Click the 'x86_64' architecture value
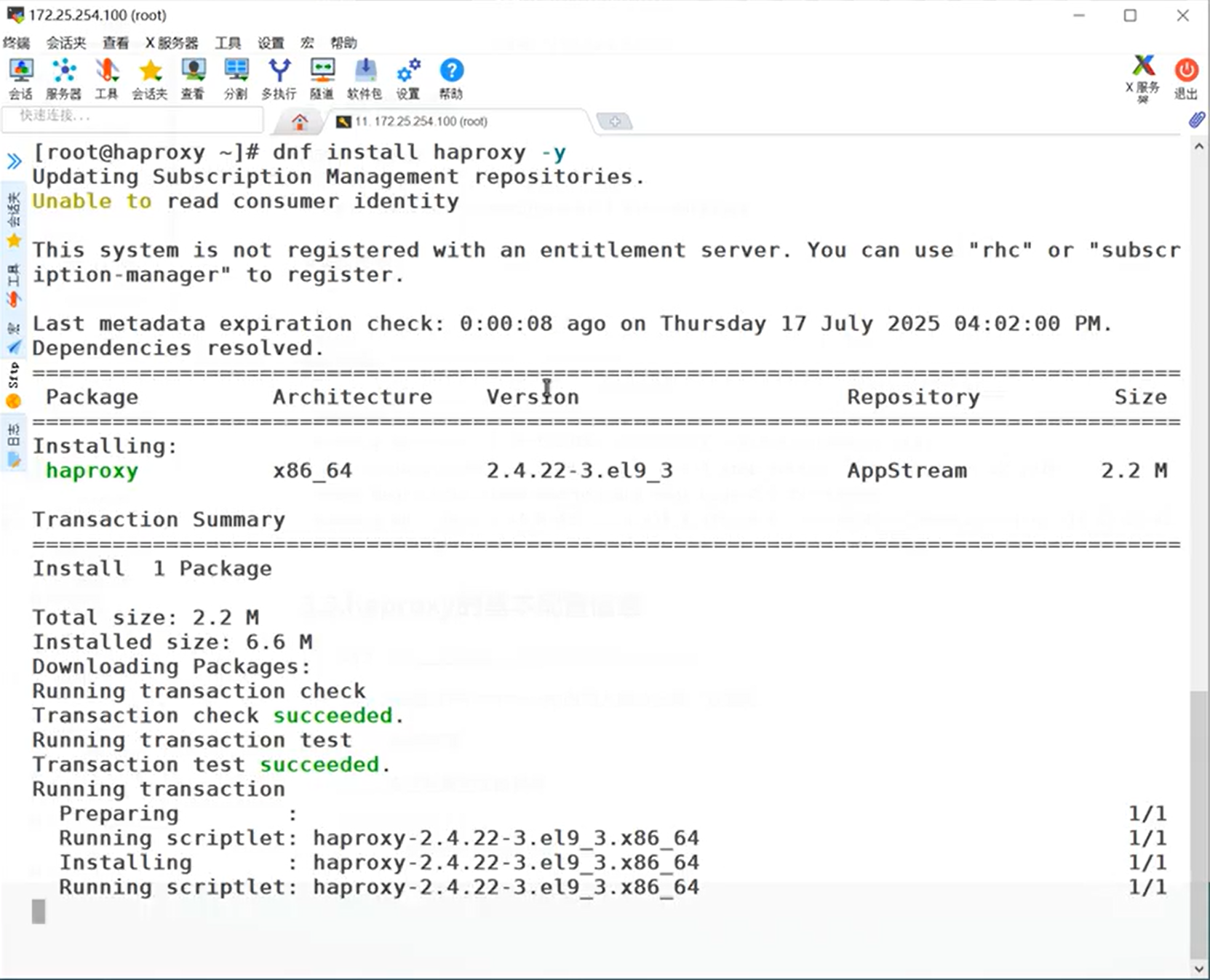Viewport: 1210px width, 980px height. [x=312, y=471]
